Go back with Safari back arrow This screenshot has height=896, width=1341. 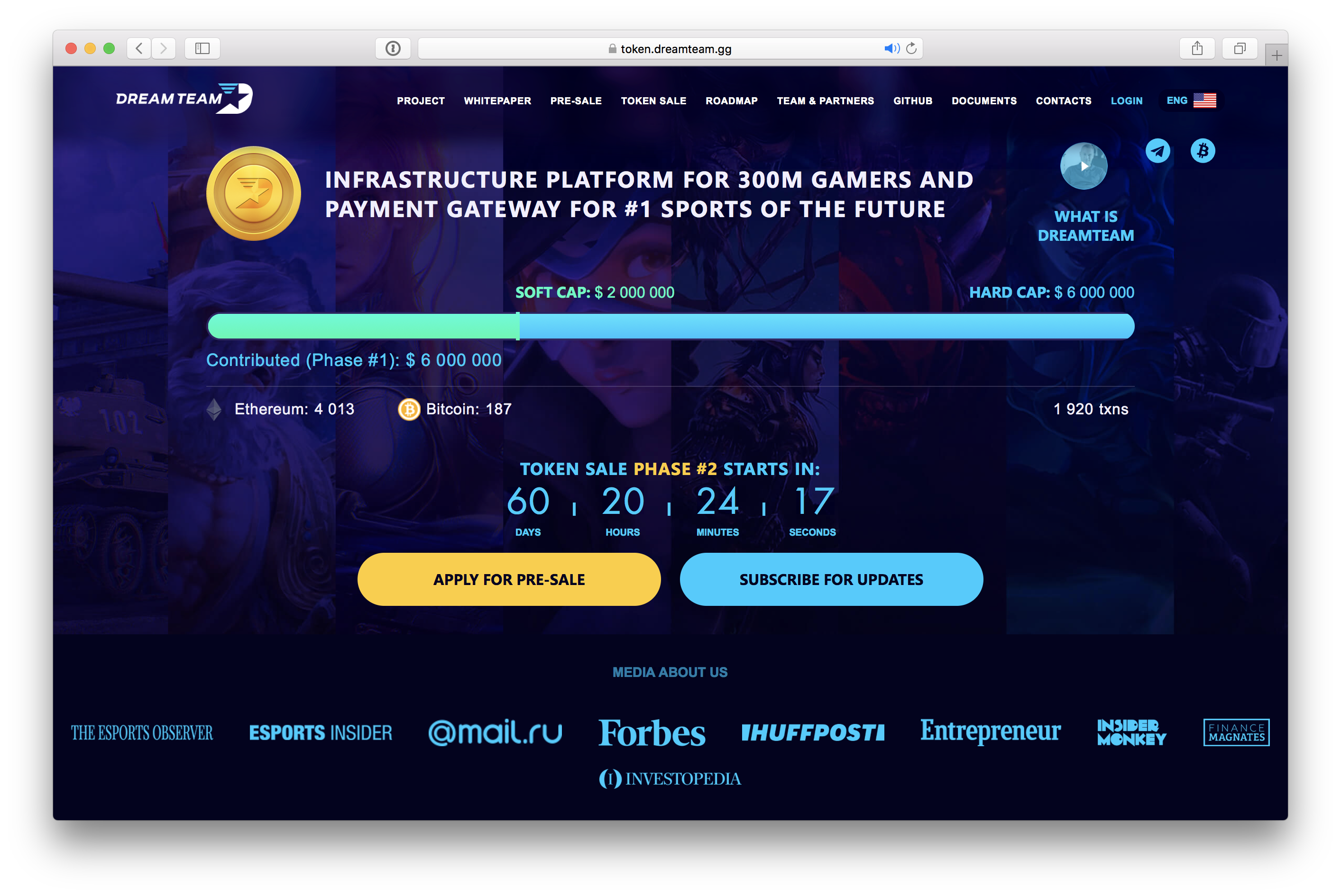coord(139,48)
